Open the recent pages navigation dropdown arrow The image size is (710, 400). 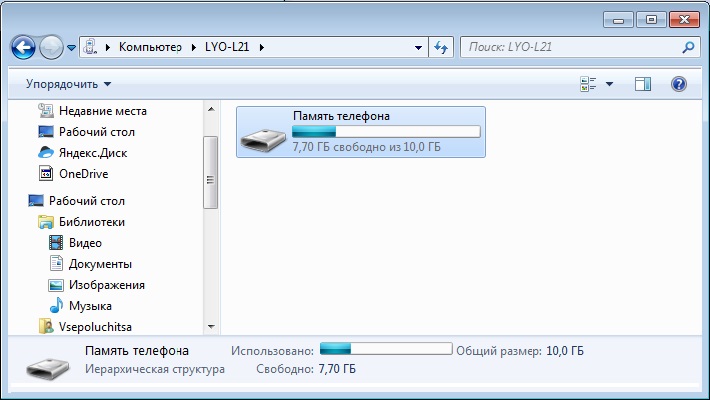(x=71, y=47)
